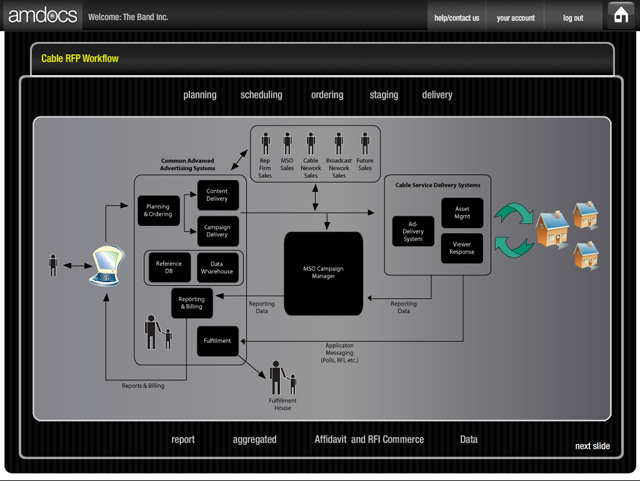Open the Data bottom link
This screenshot has height=481, width=640.
[469, 439]
